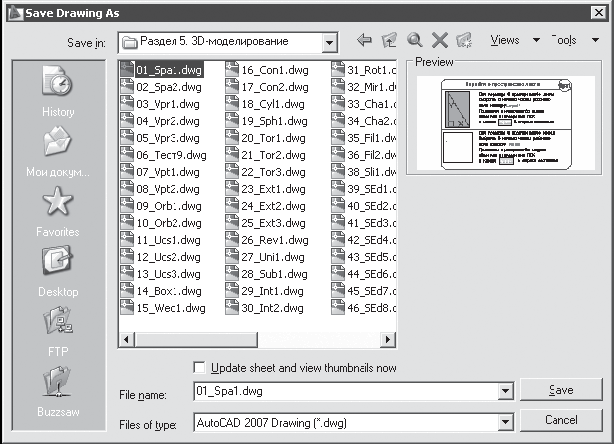Viewport: 614px width, 444px height.
Task: Click the Back arrow icon in toolbar
Action: [x=364, y=41]
